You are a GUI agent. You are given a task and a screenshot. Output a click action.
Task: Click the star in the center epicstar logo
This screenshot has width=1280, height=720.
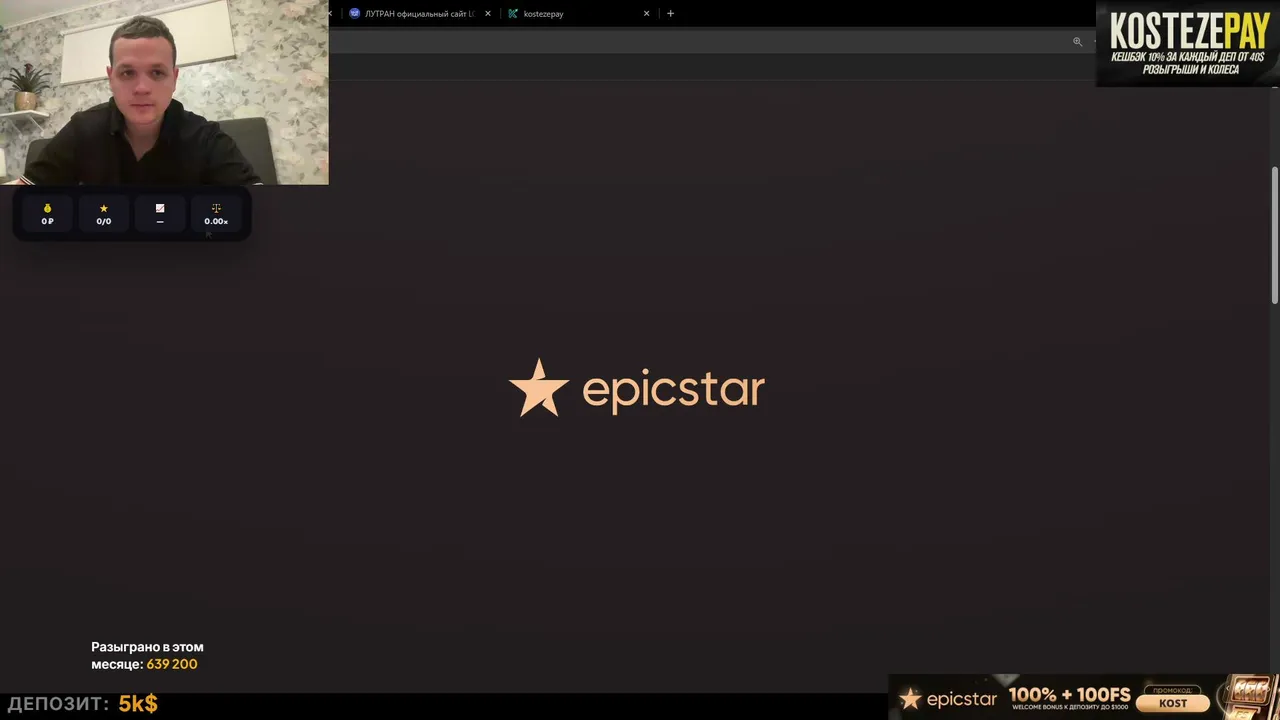click(539, 387)
